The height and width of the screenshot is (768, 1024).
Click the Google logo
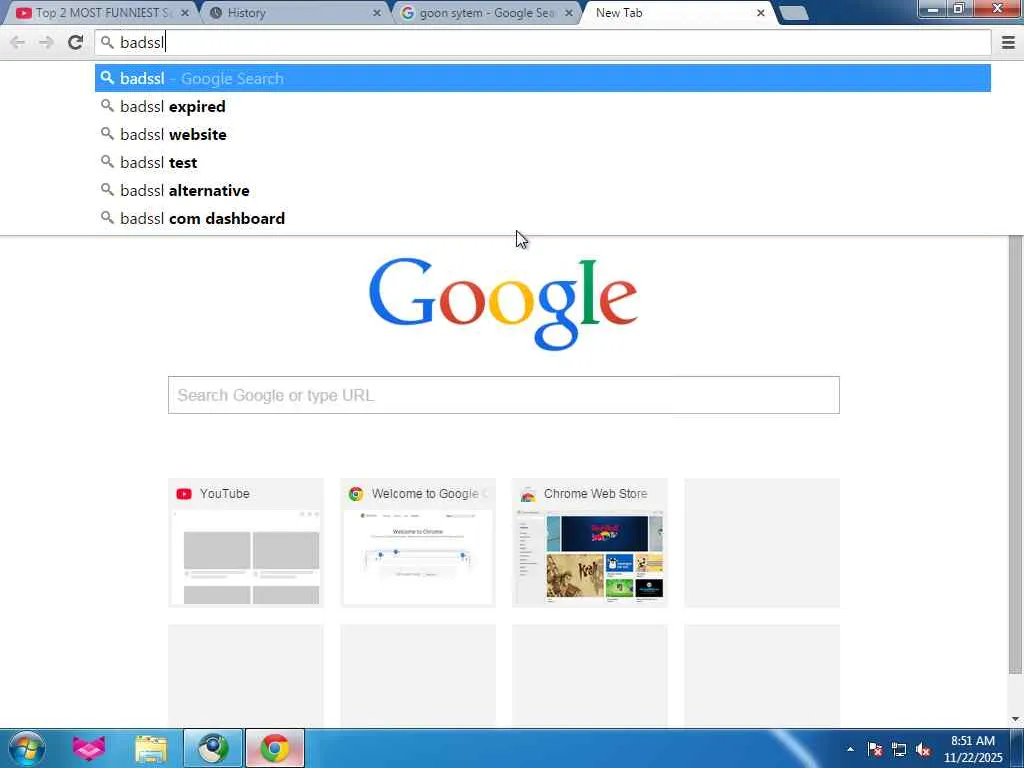[x=503, y=304]
